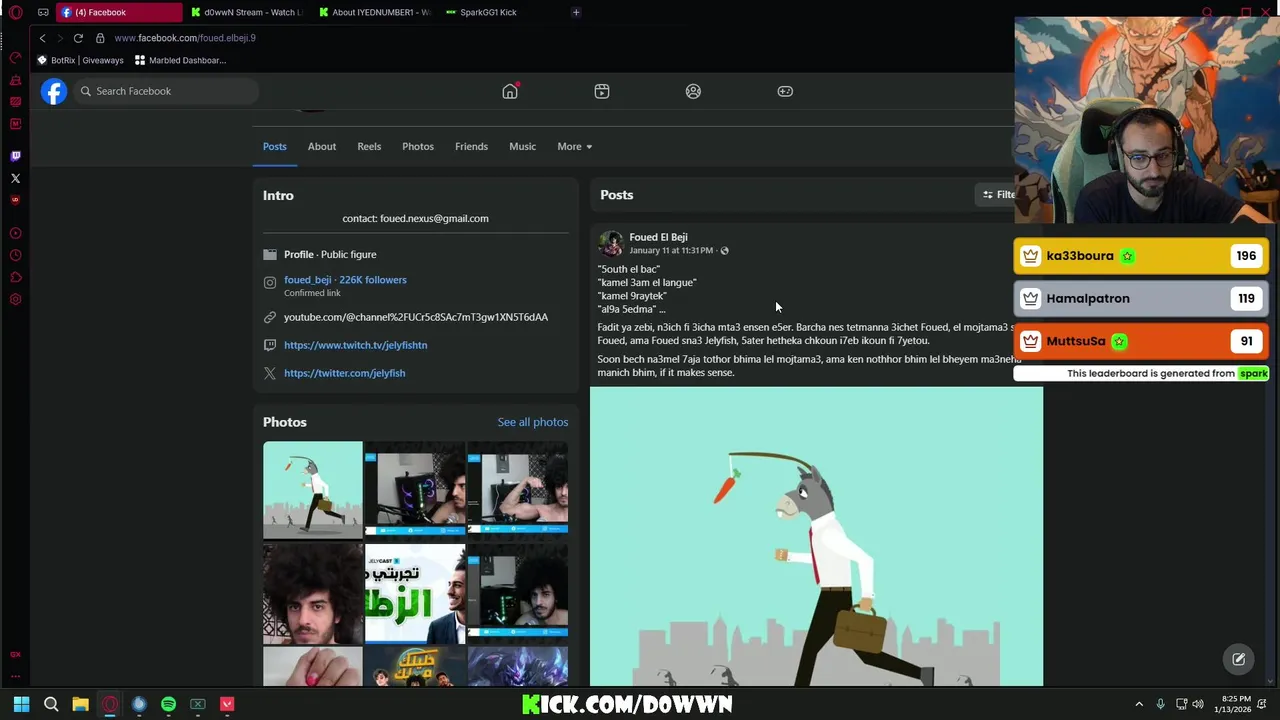
Task: Click ka33boura leaderboard entry
Action: [1141, 256]
